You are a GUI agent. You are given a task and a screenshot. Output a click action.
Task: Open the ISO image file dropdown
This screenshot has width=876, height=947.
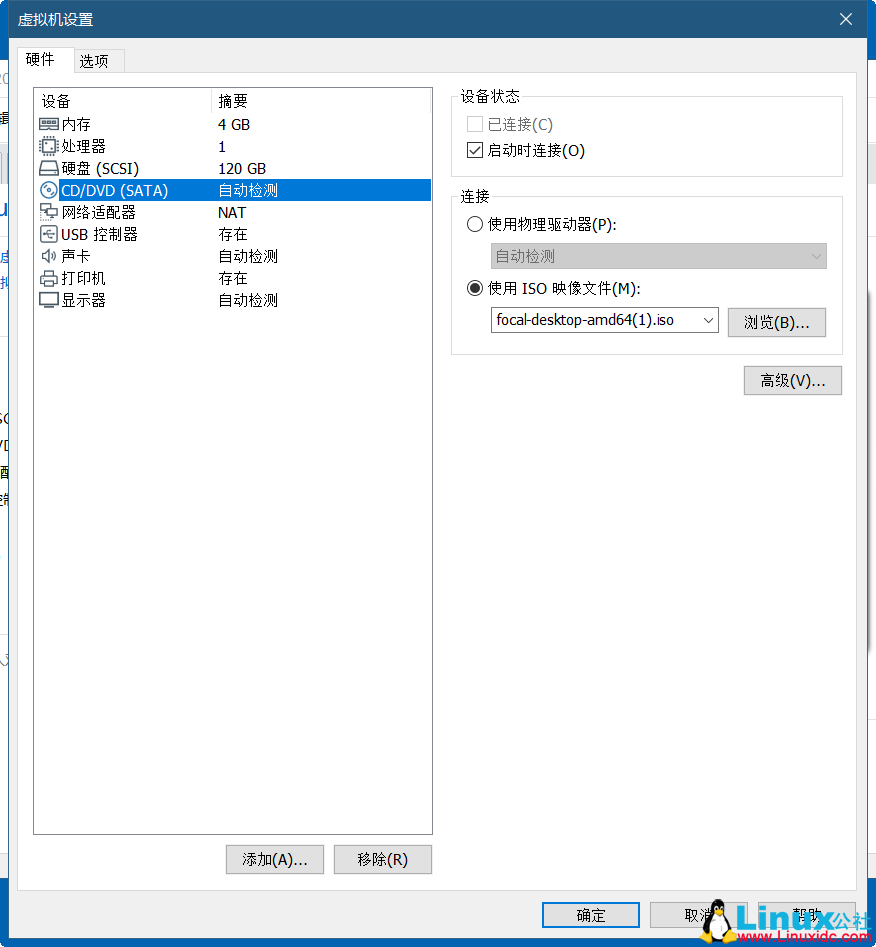point(709,320)
